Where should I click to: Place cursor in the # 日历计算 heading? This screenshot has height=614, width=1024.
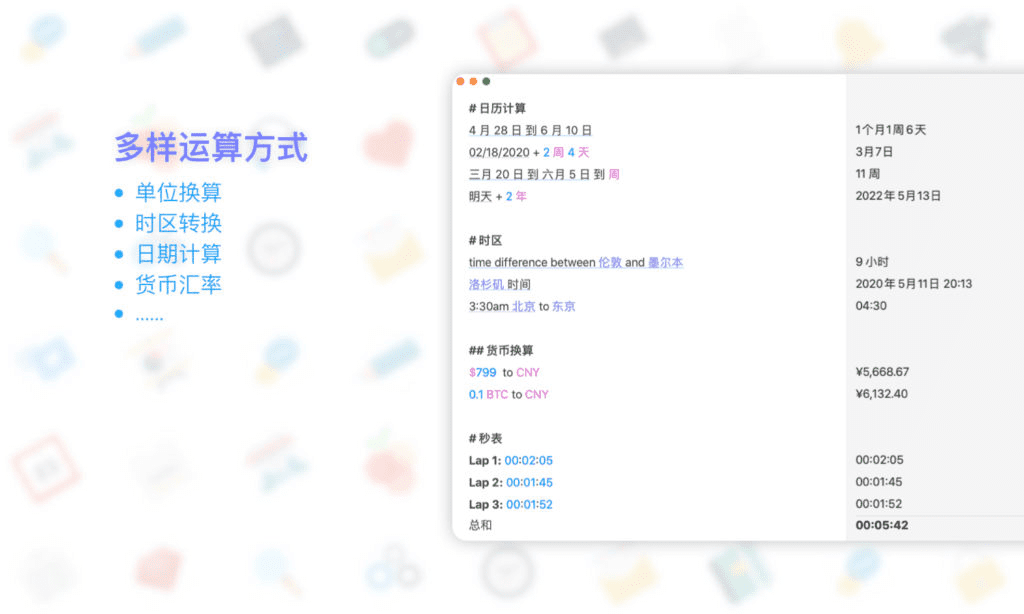[x=497, y=108]
